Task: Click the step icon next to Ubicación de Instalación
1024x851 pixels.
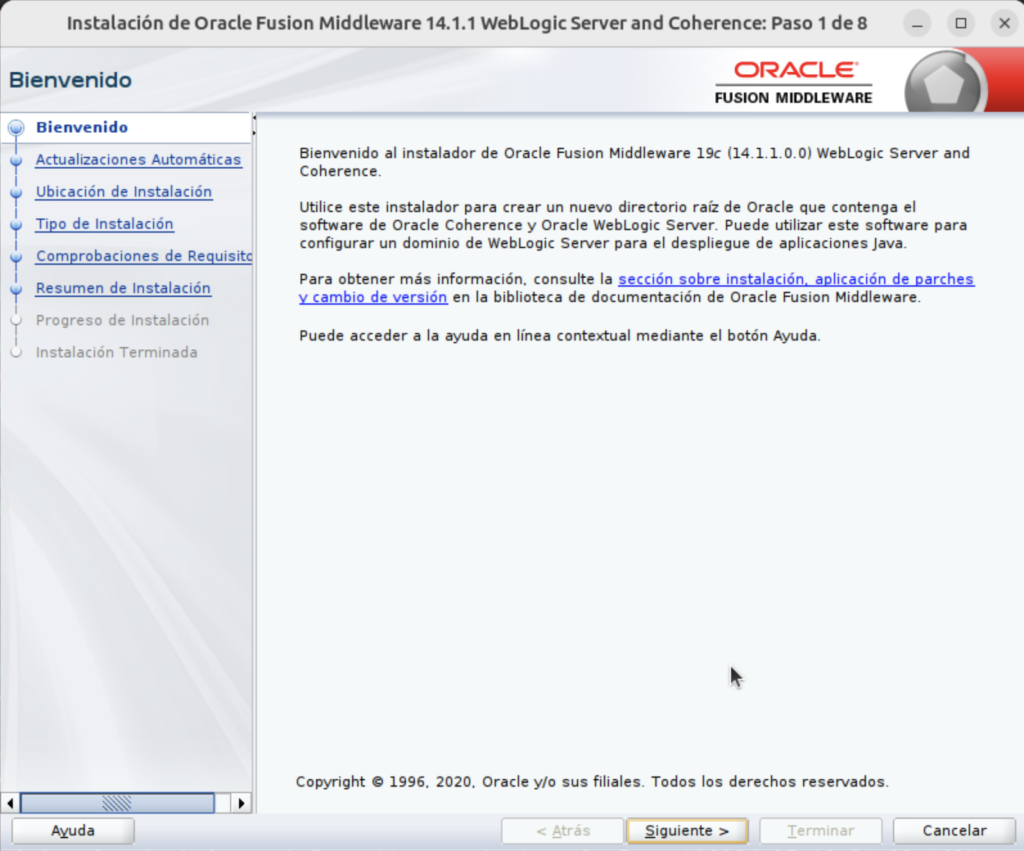Action: [x=16, y=192]
